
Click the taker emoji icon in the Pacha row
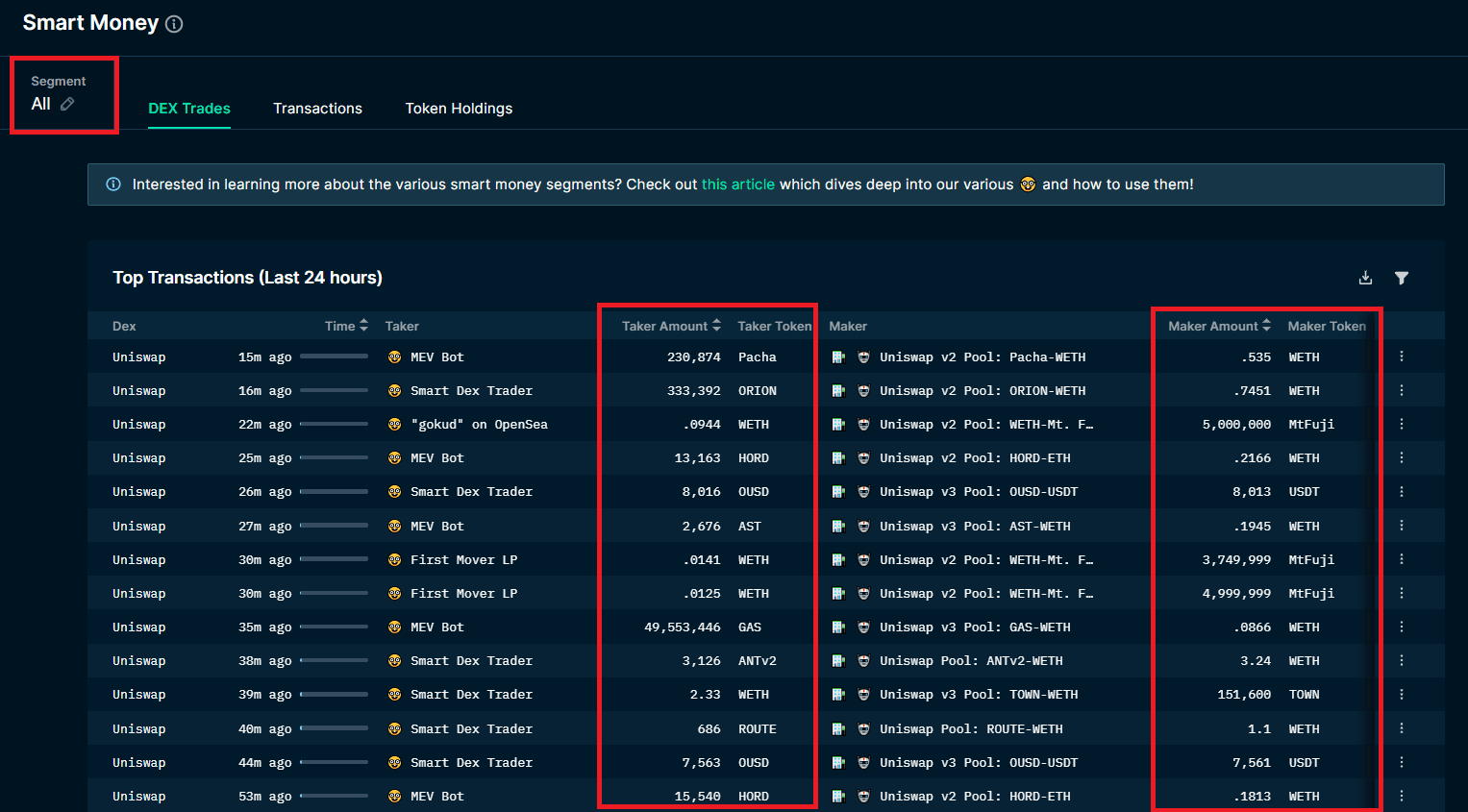(394, 357)
